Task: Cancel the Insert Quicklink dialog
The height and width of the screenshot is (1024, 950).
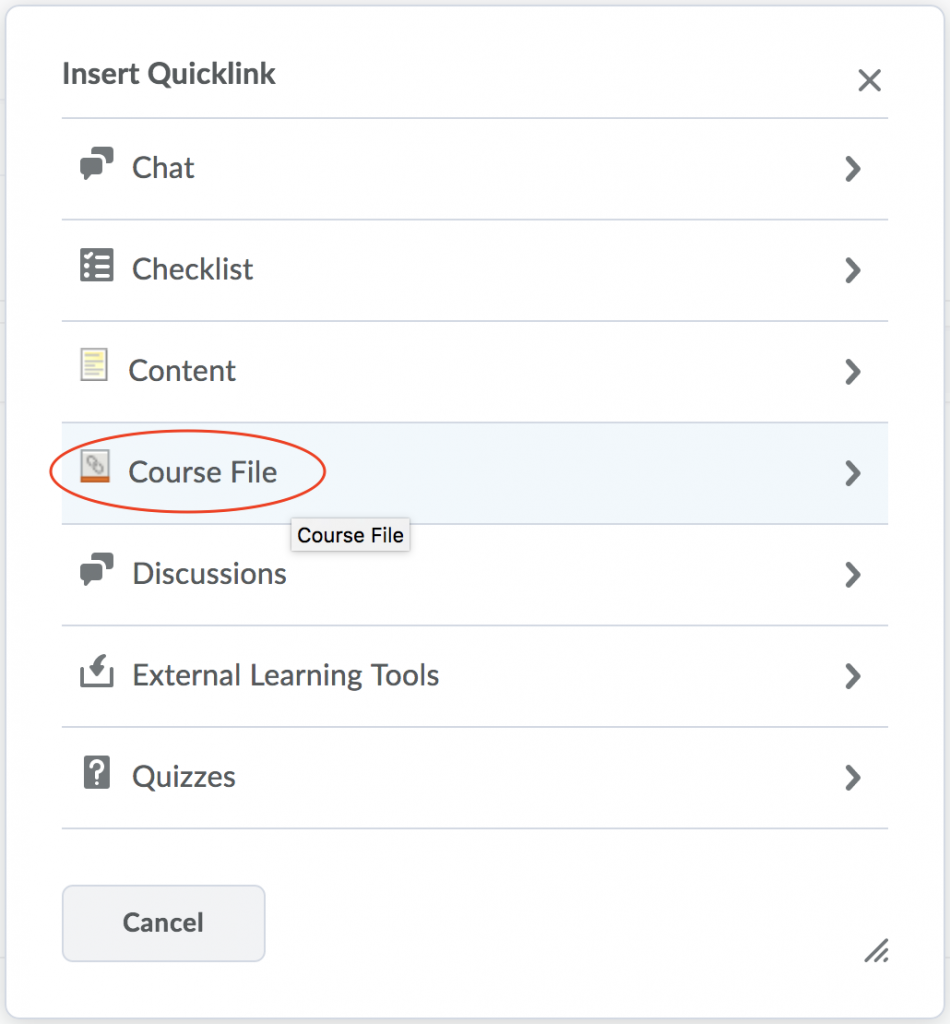Action: click(163, 922)
